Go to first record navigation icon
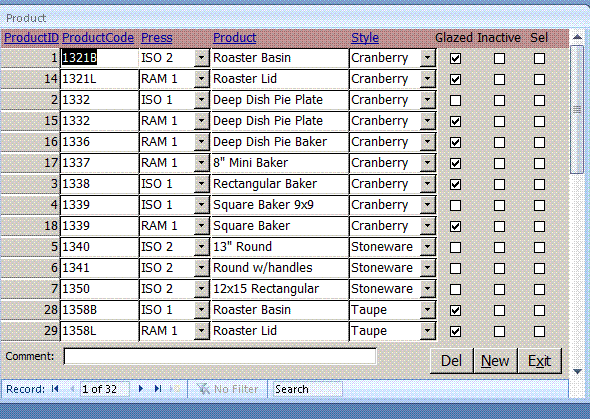 [55, 389]
